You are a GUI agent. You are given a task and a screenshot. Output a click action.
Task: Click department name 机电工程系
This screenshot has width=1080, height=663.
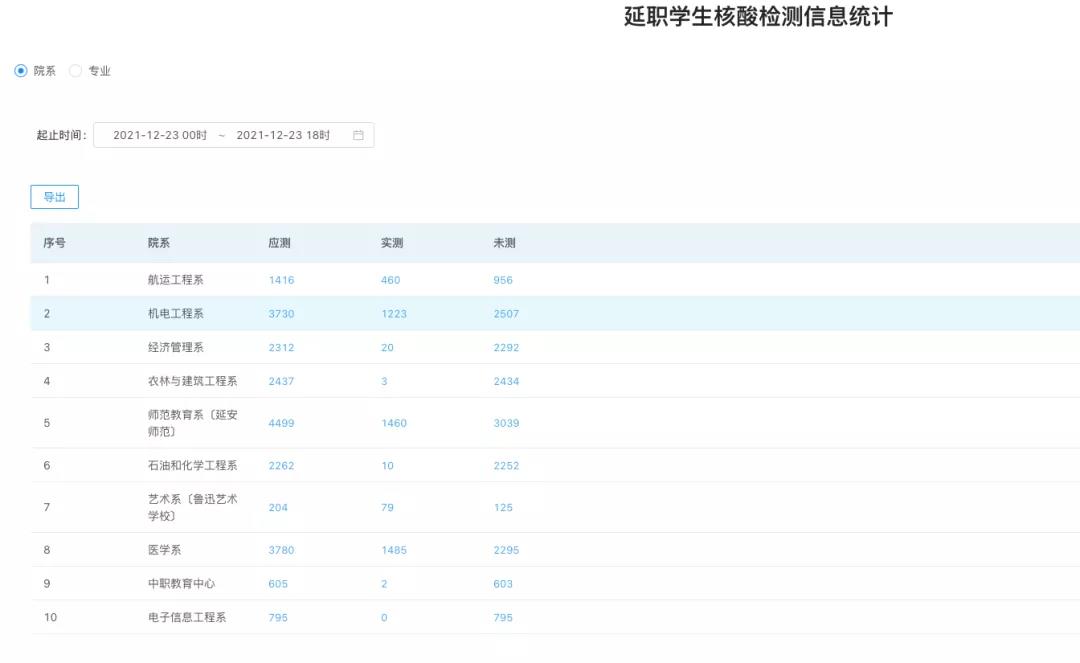pos(176,313)
